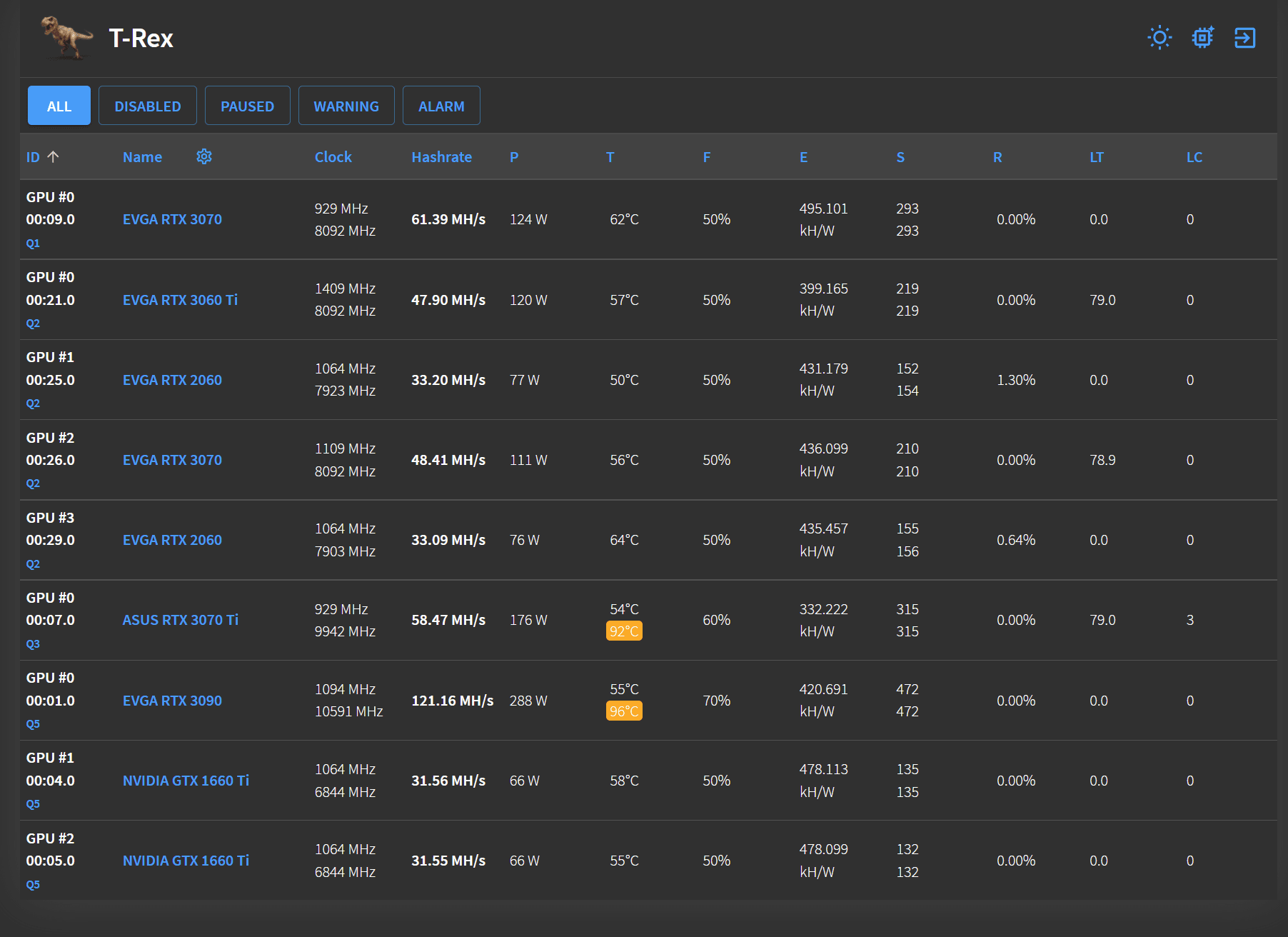
Task: Click the Q1 rig label
Action: [33, 243]
